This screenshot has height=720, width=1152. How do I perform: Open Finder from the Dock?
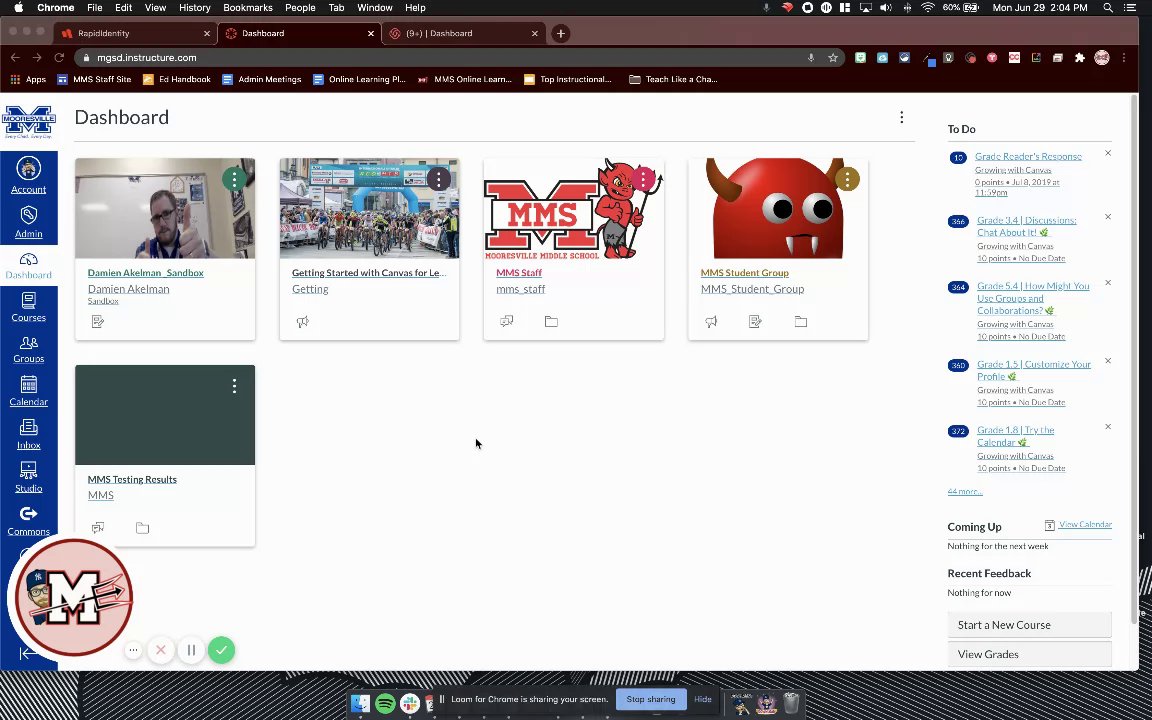tap(360, 704)
